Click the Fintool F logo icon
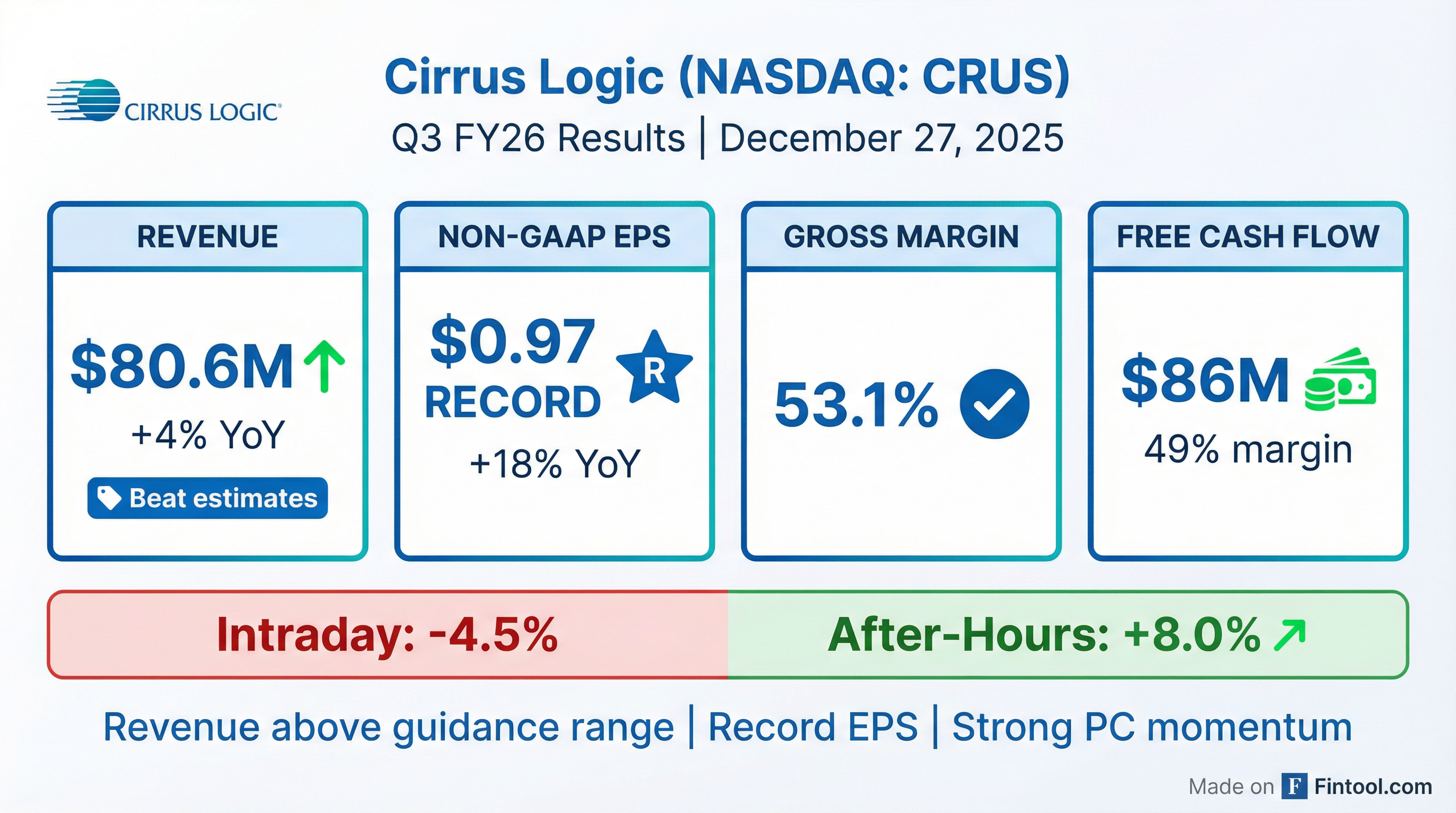 point(1294,787)
